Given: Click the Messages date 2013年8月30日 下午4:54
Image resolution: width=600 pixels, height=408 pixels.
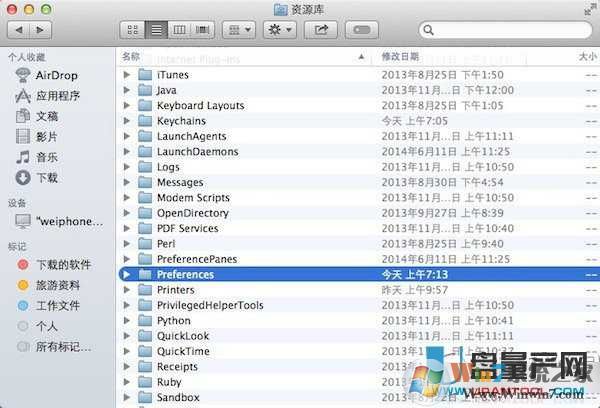Looking at the screenshot, I should click(x=442, y=182).
